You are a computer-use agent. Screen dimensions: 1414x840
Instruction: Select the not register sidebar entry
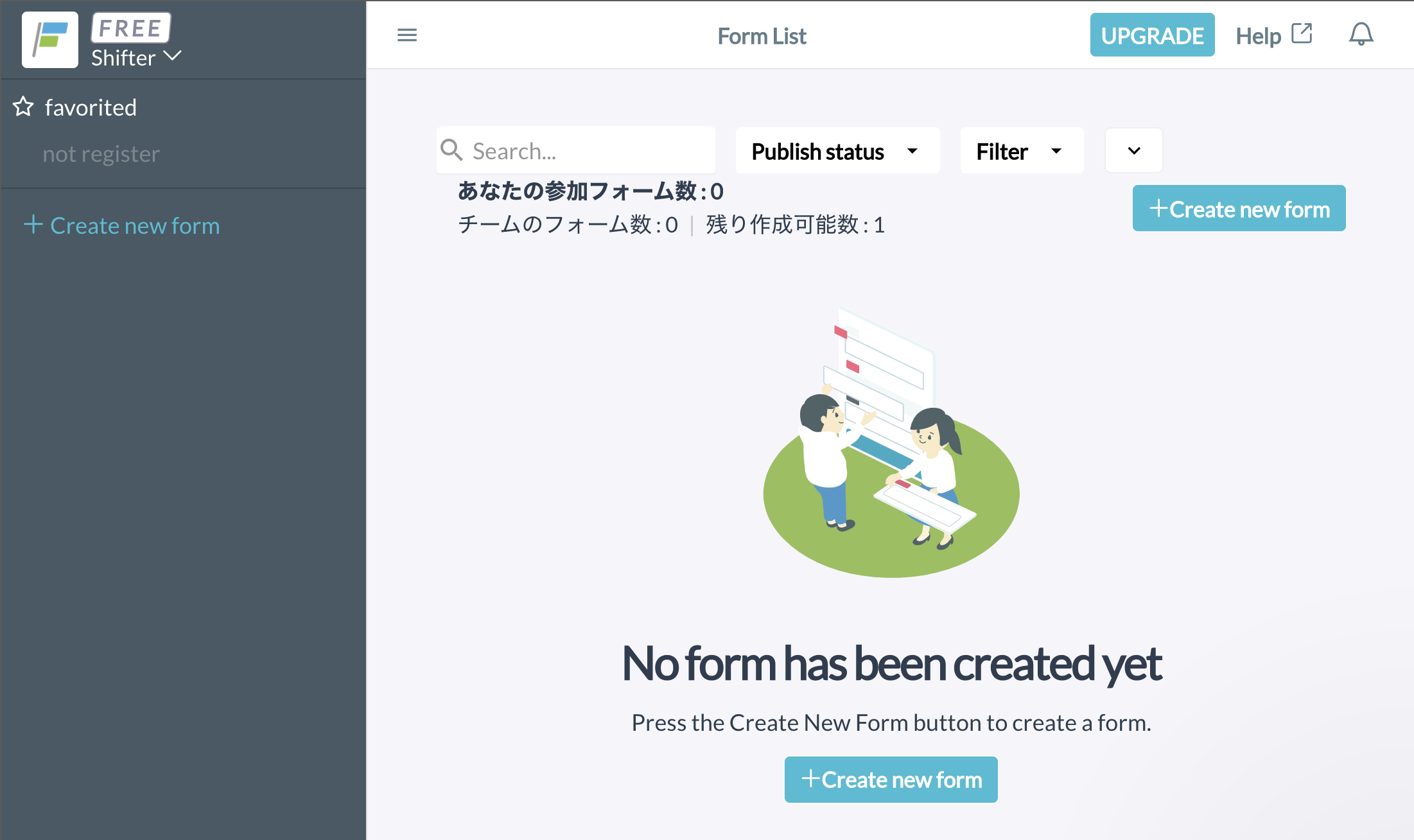tap(101, 154)
